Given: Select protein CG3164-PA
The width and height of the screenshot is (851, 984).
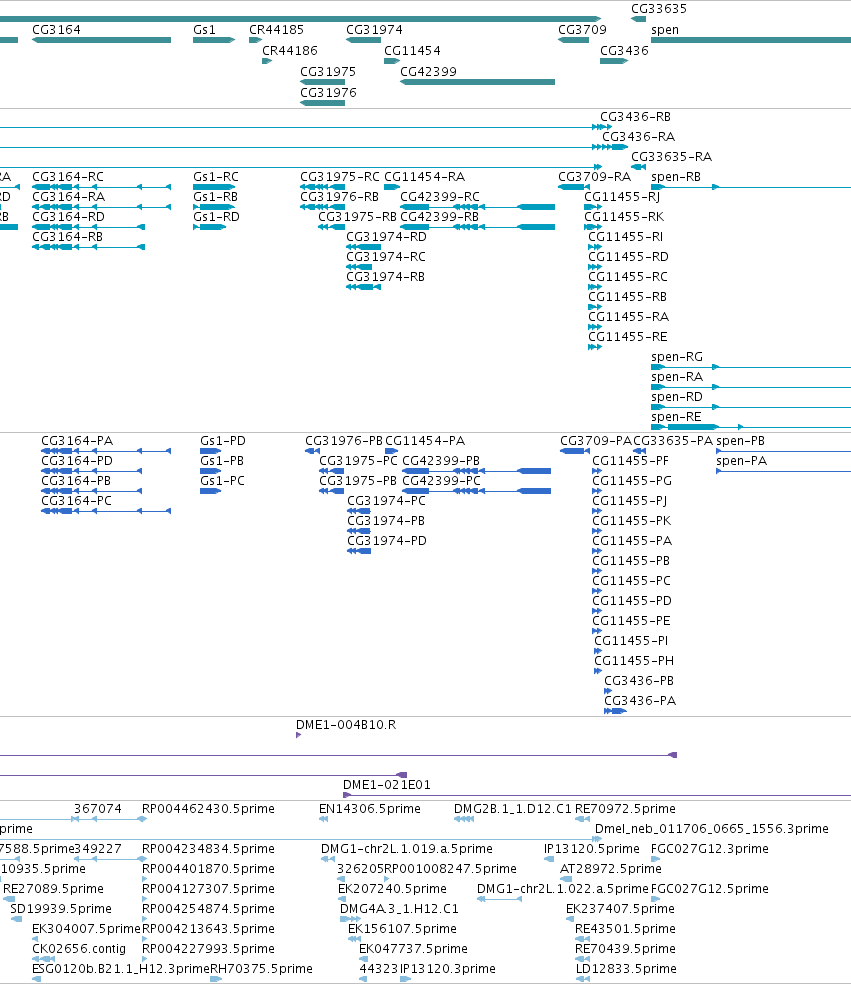Looking at the screenshot, I should click(77, 441).
